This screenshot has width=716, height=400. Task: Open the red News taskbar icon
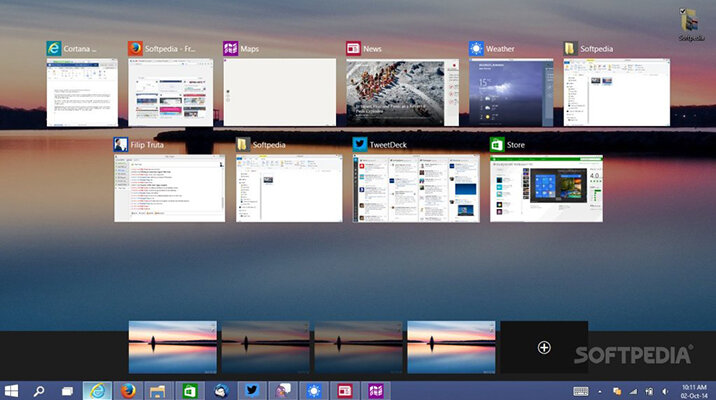click(345, 391)
